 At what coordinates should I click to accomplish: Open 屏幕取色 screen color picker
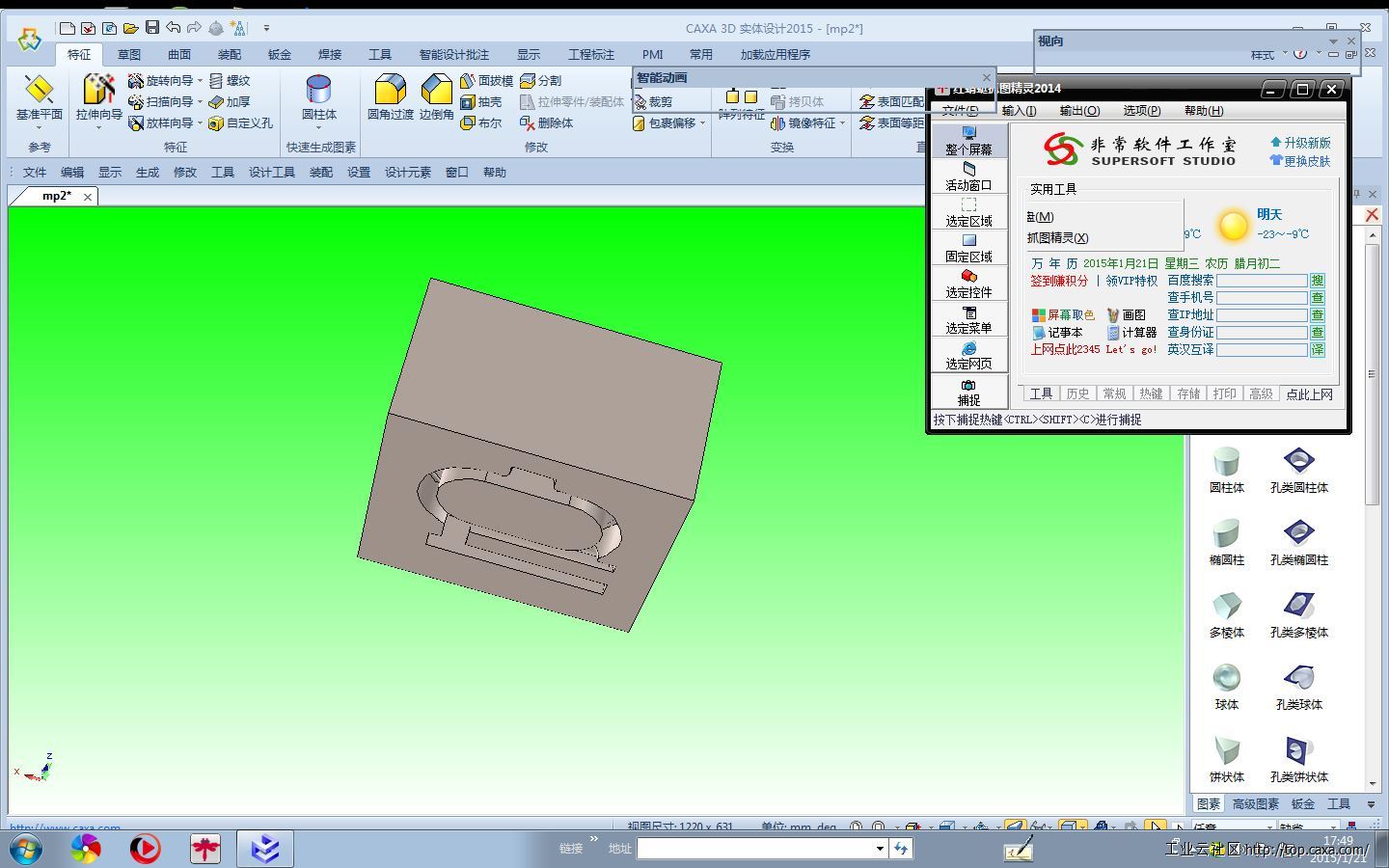(1063, 315)
